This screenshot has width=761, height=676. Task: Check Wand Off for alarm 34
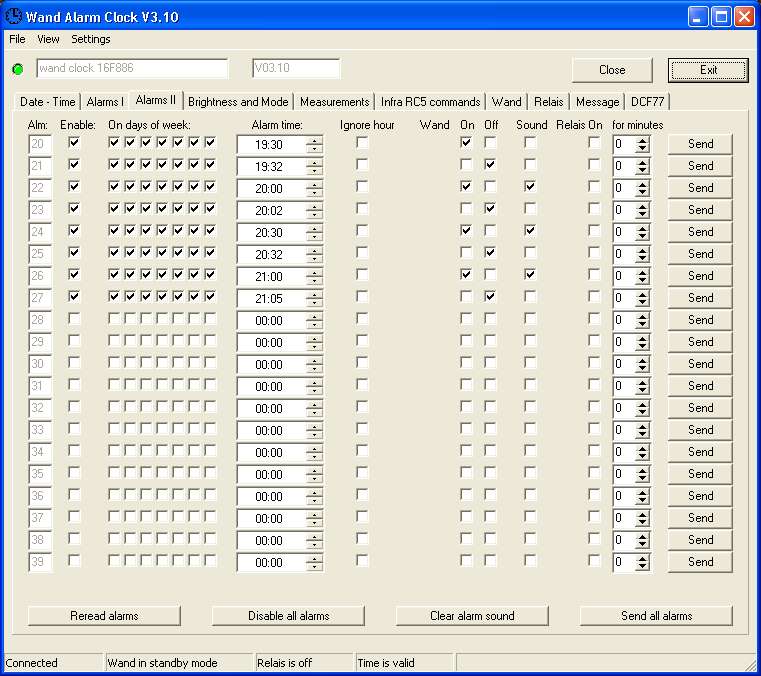[490, 450]
